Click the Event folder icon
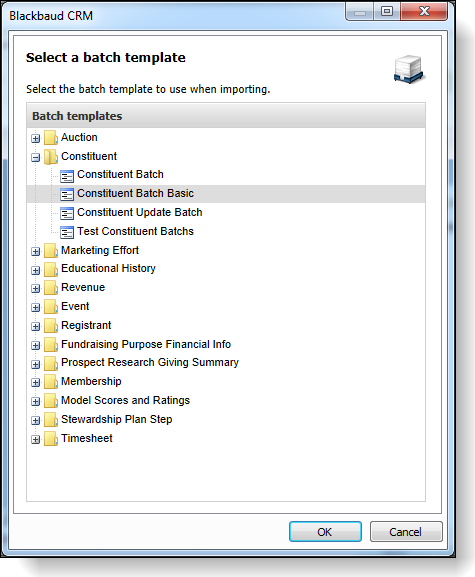The height and width of the screenshot is (577, 475). (x=51, y=307)
